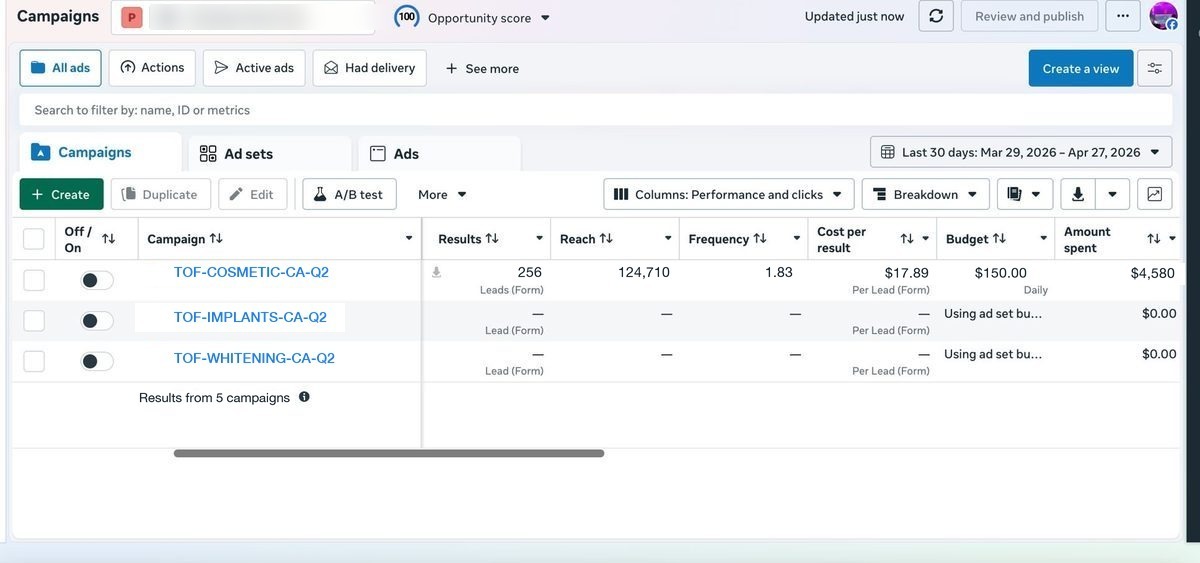Sort campaigns by Campaign name
1200x563 pixels.
coord(216,239)
